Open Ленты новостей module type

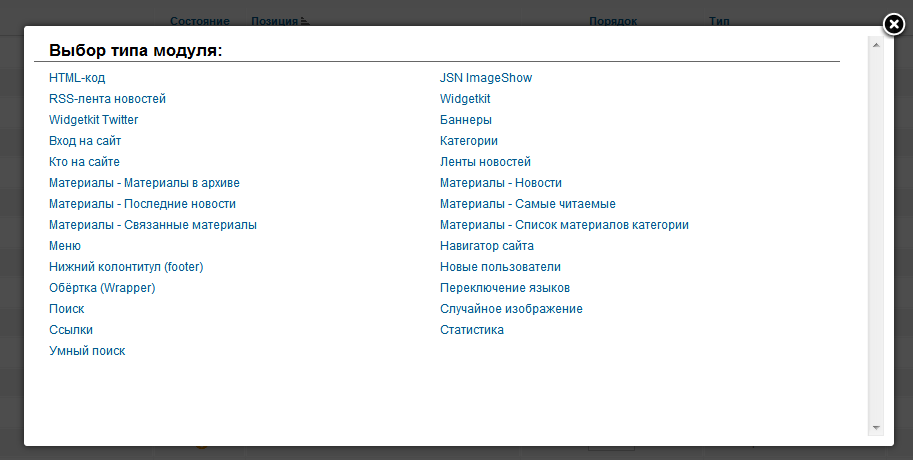coord(485,162)
